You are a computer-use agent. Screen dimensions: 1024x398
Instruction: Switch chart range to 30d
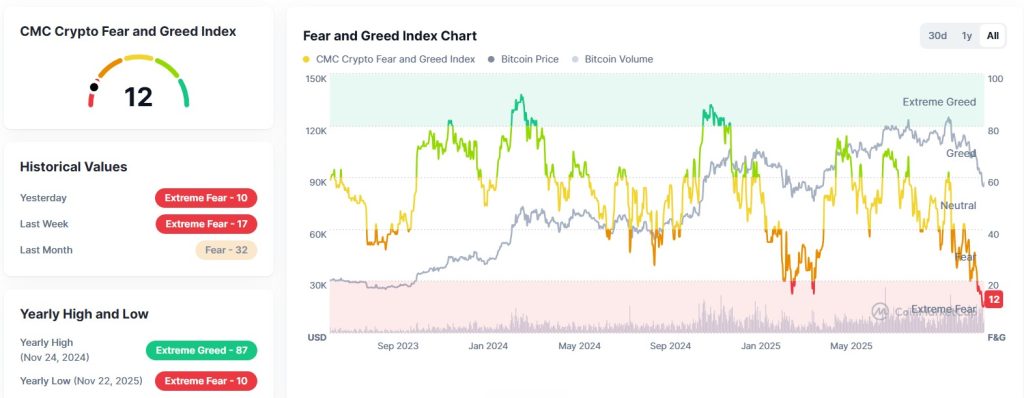coord(937,36)
